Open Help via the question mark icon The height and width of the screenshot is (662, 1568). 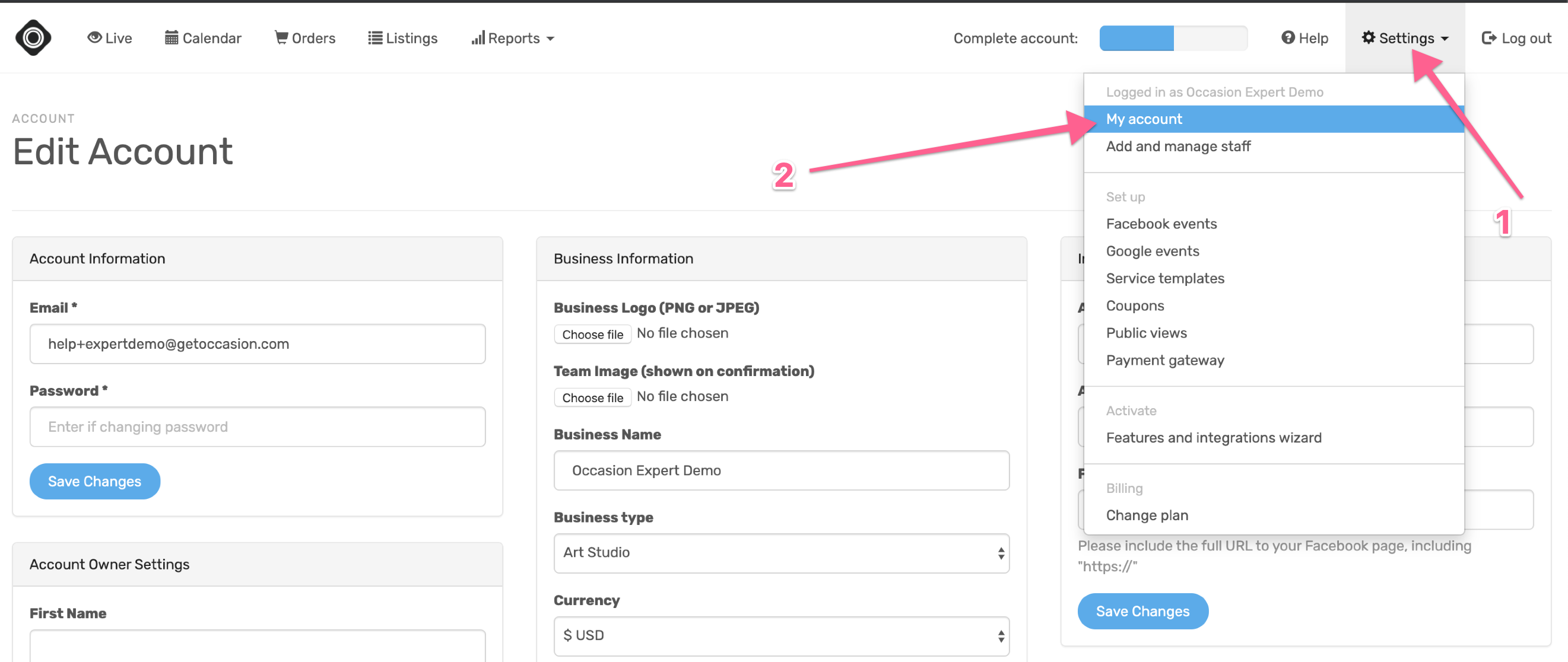click(x=1288, y=37)
